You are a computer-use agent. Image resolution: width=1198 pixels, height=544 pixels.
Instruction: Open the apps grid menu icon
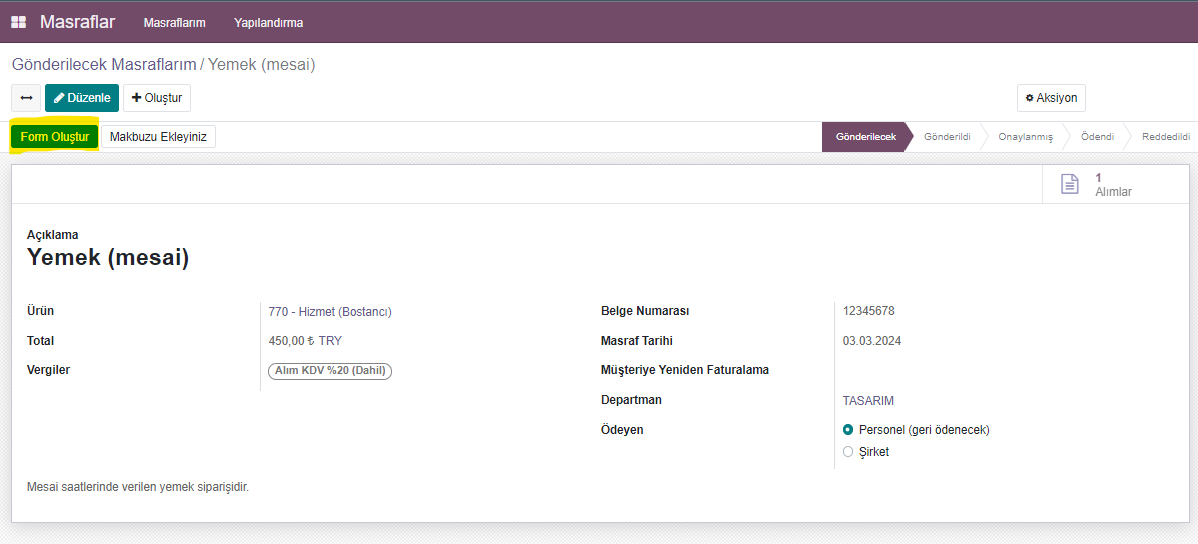tap(18, 22)
